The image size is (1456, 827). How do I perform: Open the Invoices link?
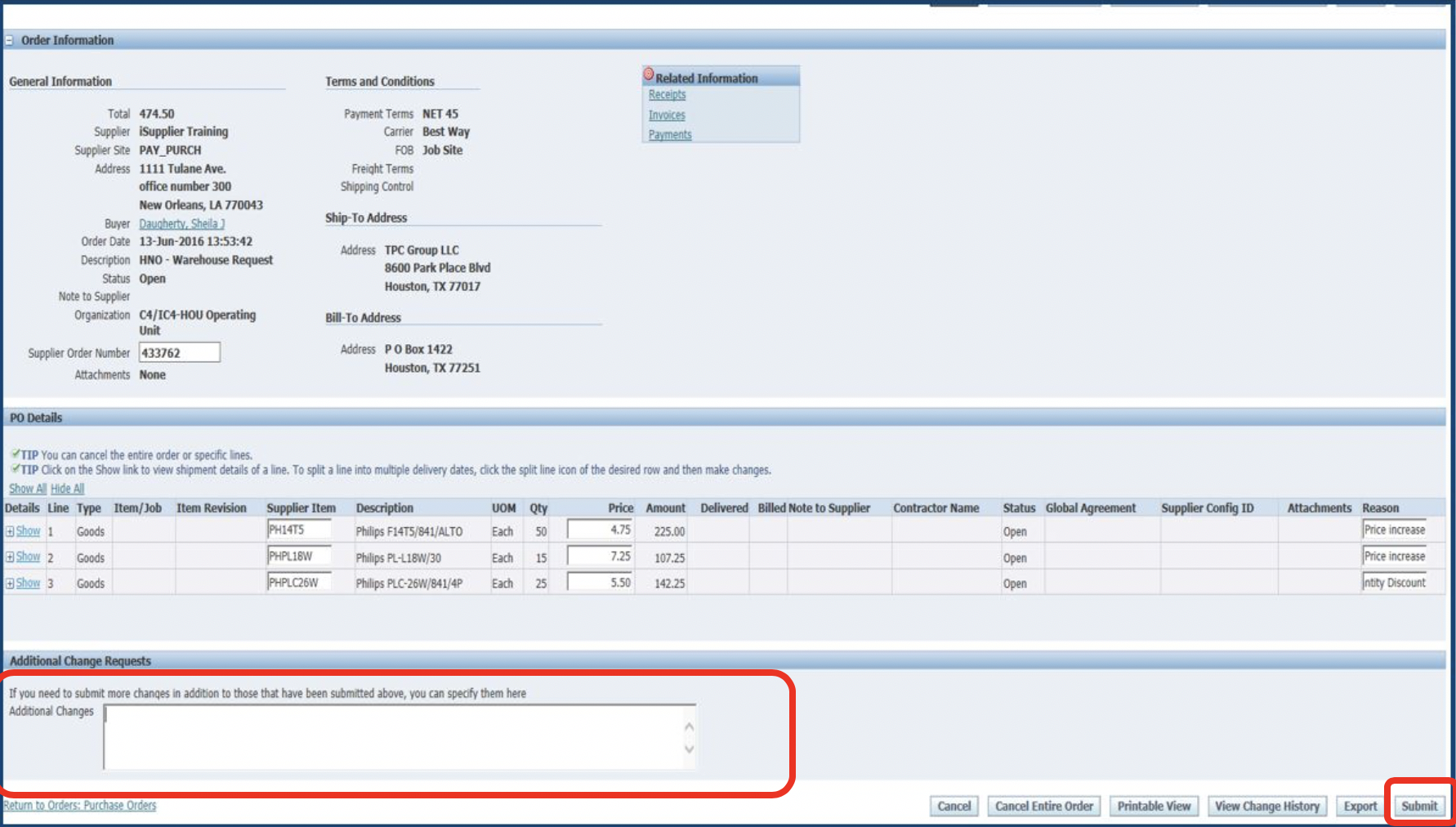click(x=667, y=115)
